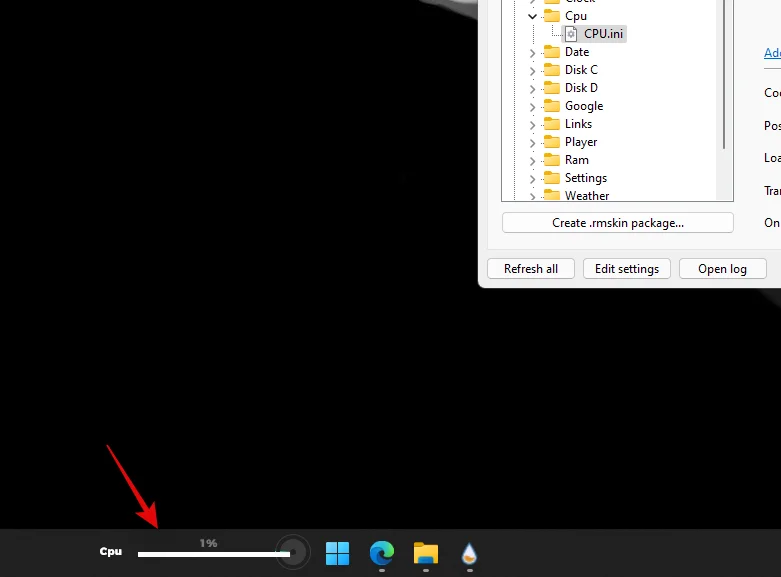Screen dimensions: 781x577
Task: Click the circular dial beside the Cpu bar
Action: pyautogui.click(x=293, y=552)
